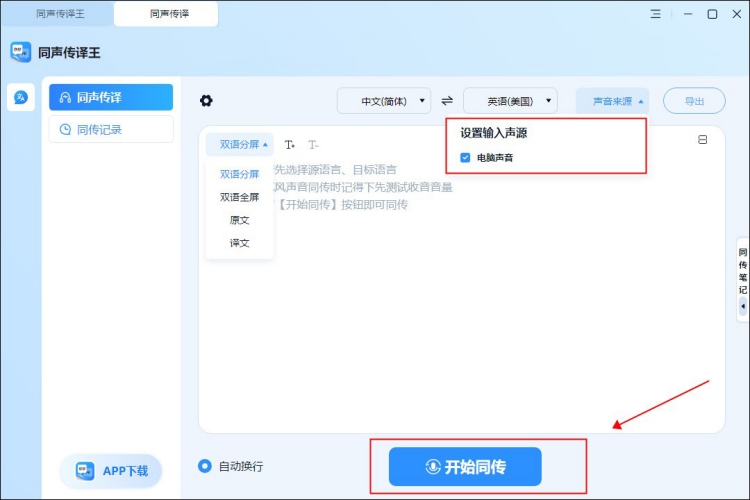
Task: Click the split layout icon in text panel
Action: 702,140
